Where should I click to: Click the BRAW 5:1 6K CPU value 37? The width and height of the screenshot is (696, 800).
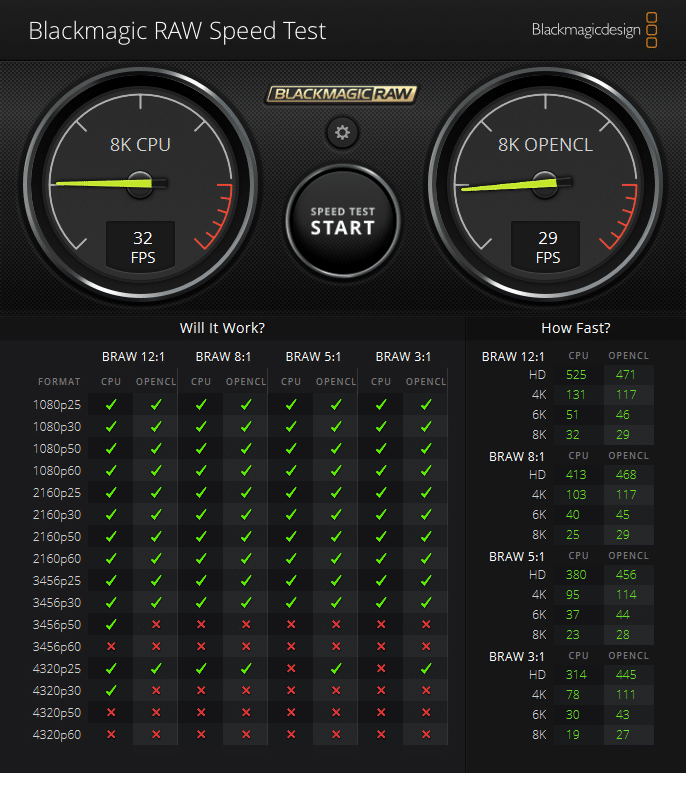573,615
